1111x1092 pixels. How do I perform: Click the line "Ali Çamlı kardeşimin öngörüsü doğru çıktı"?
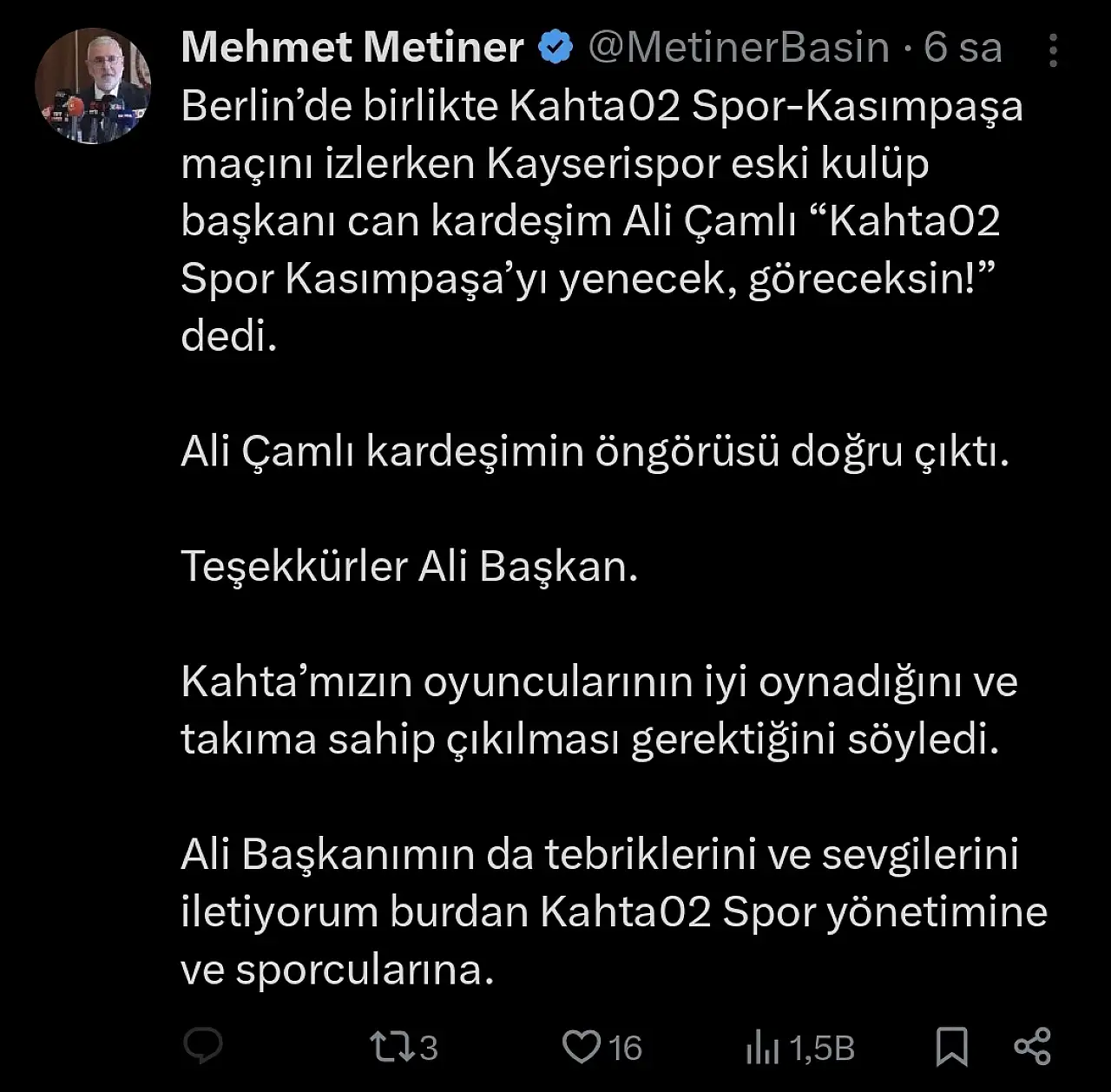pos(595,451)
